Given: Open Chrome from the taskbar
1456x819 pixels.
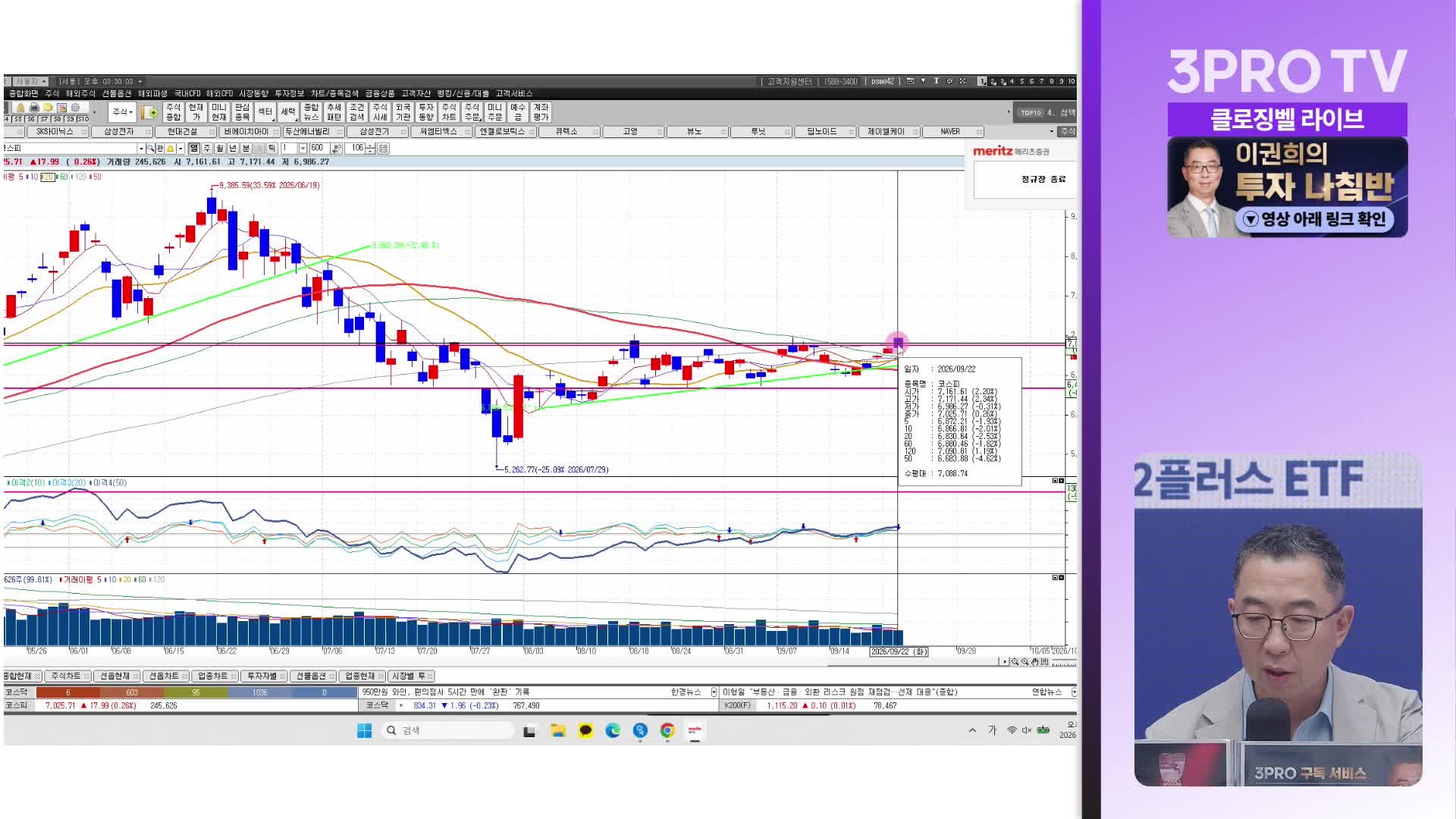Looking at the screenshot, I should click(667, 730).
